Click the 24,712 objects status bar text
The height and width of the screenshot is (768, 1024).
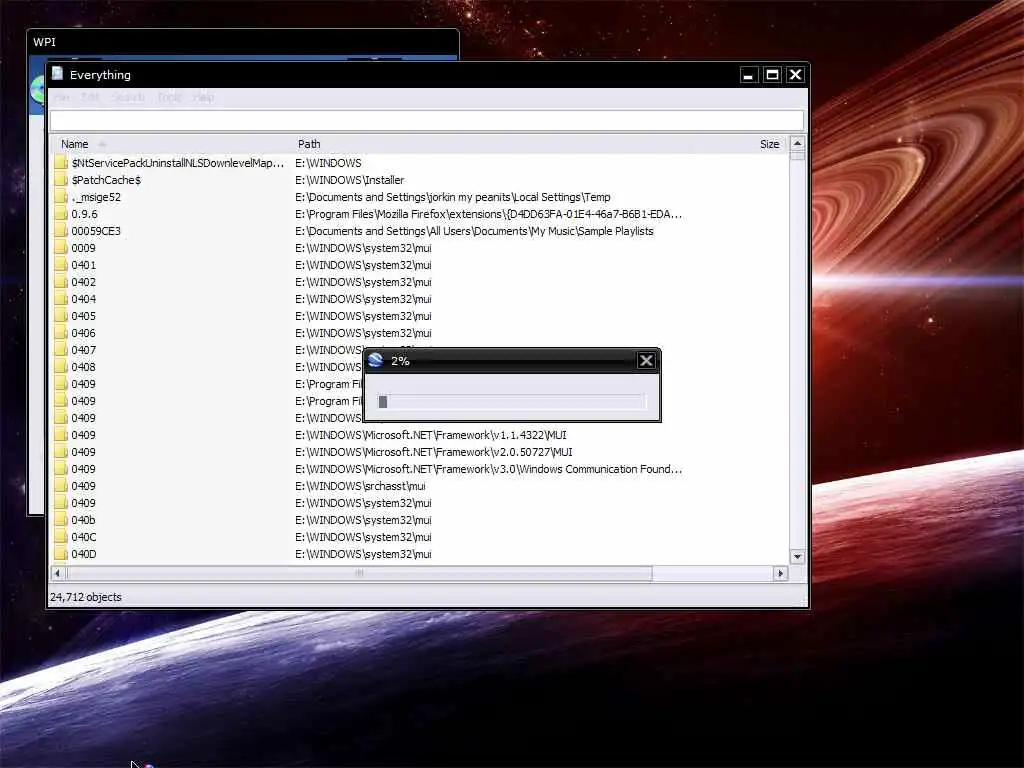click(86, 597)
